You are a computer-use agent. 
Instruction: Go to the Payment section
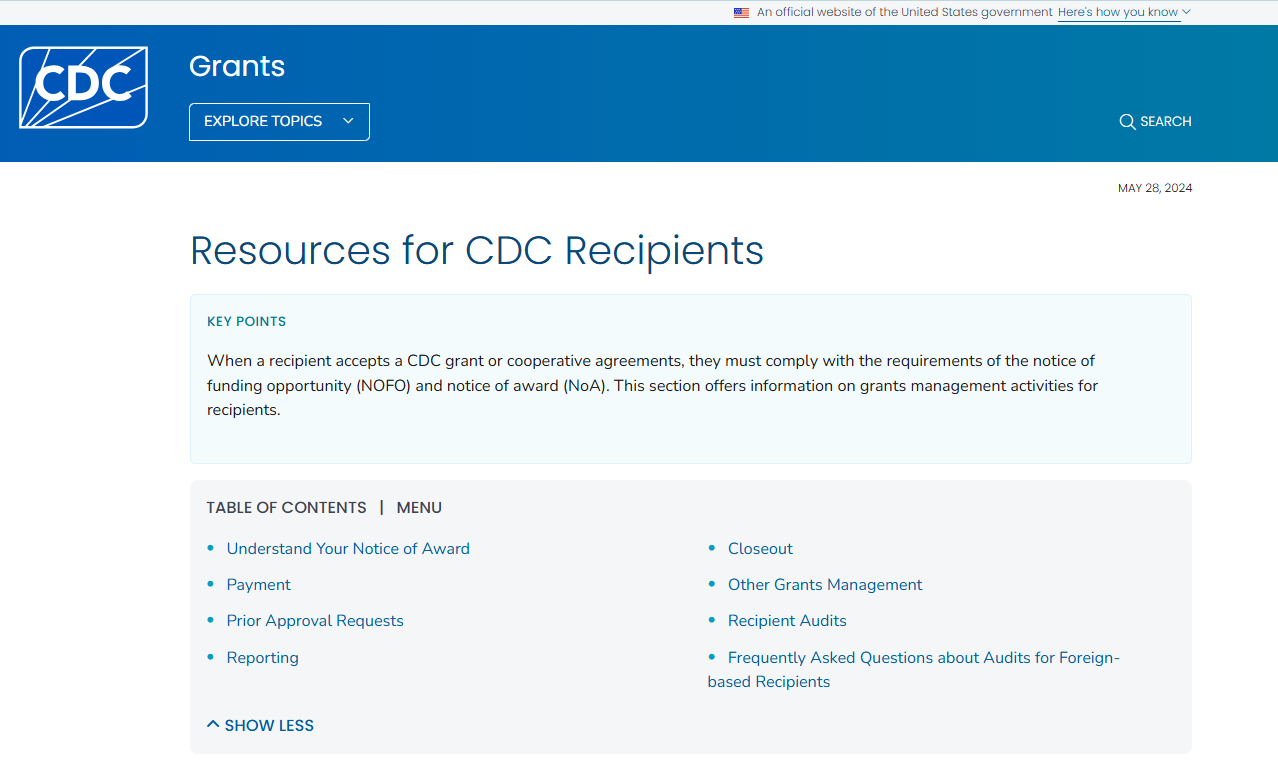[258, 584]
